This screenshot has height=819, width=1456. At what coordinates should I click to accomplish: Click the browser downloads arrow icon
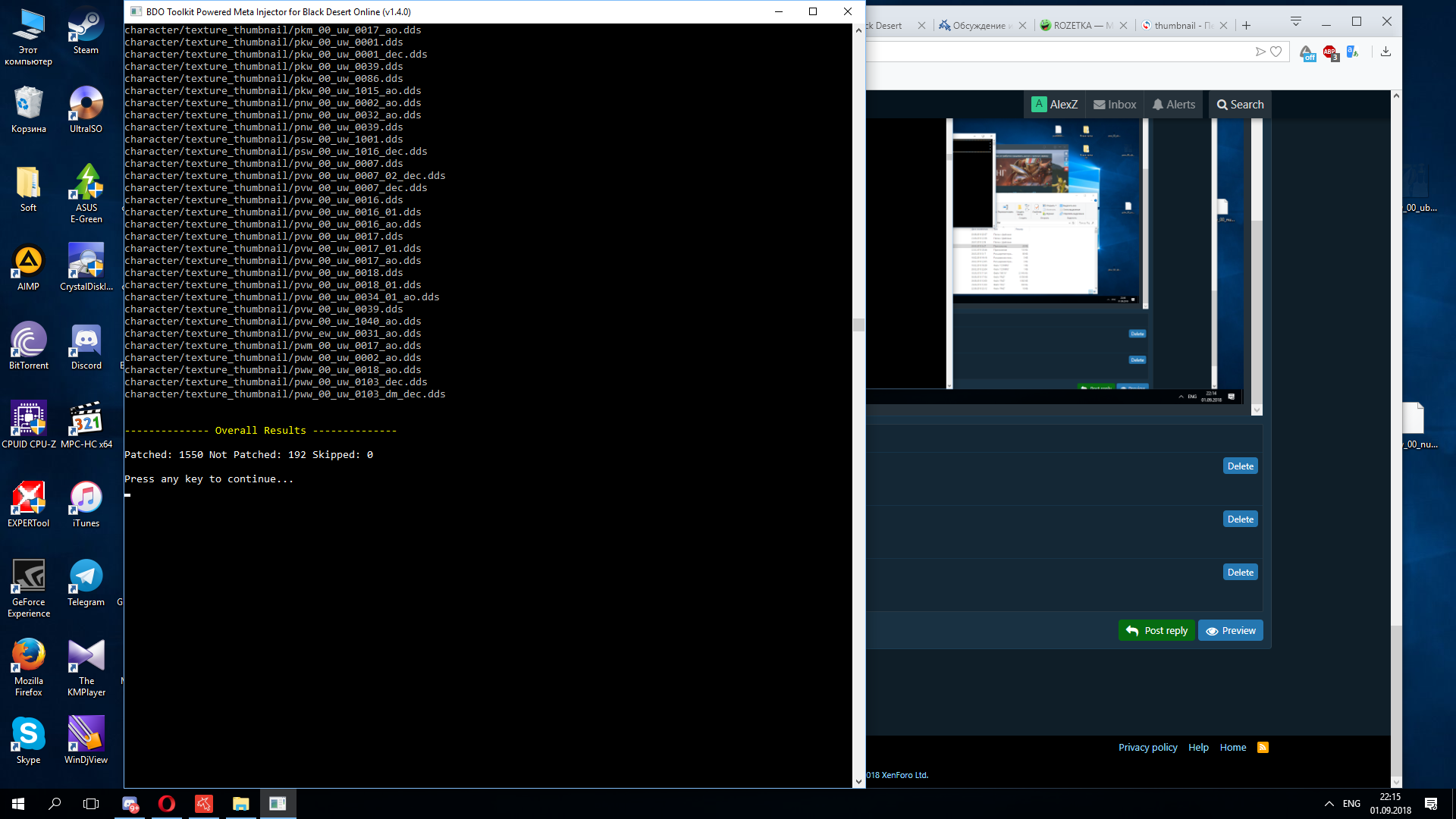pos(1385,52)
